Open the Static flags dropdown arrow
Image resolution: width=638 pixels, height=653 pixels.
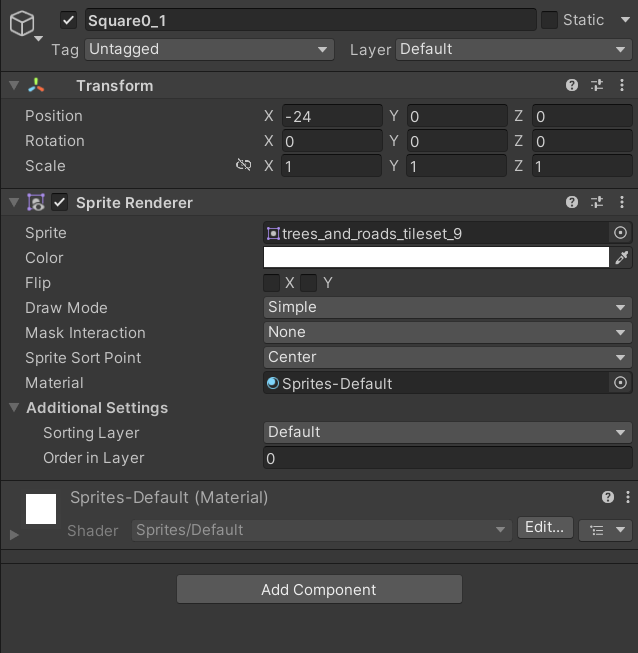625,20
